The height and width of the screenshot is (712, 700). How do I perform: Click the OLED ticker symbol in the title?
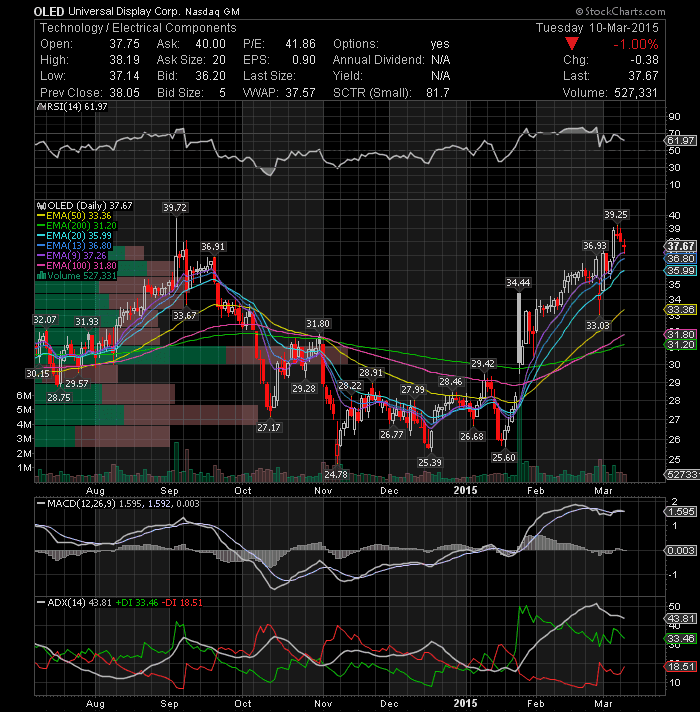point(49,12)
